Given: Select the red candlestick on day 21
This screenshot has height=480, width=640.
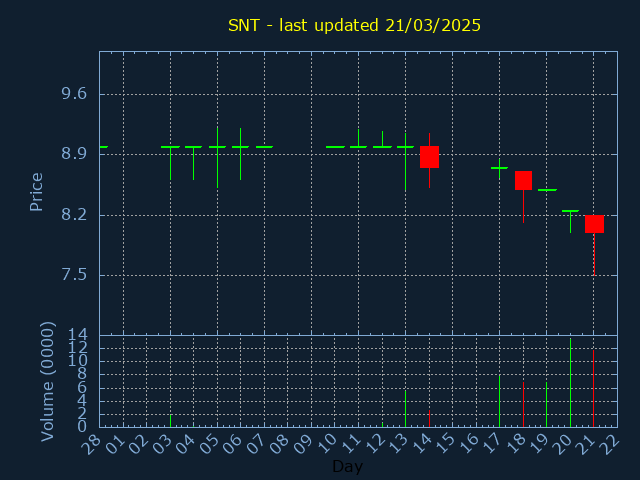Looking at the screenshot, I should click(x=594, y=224).
